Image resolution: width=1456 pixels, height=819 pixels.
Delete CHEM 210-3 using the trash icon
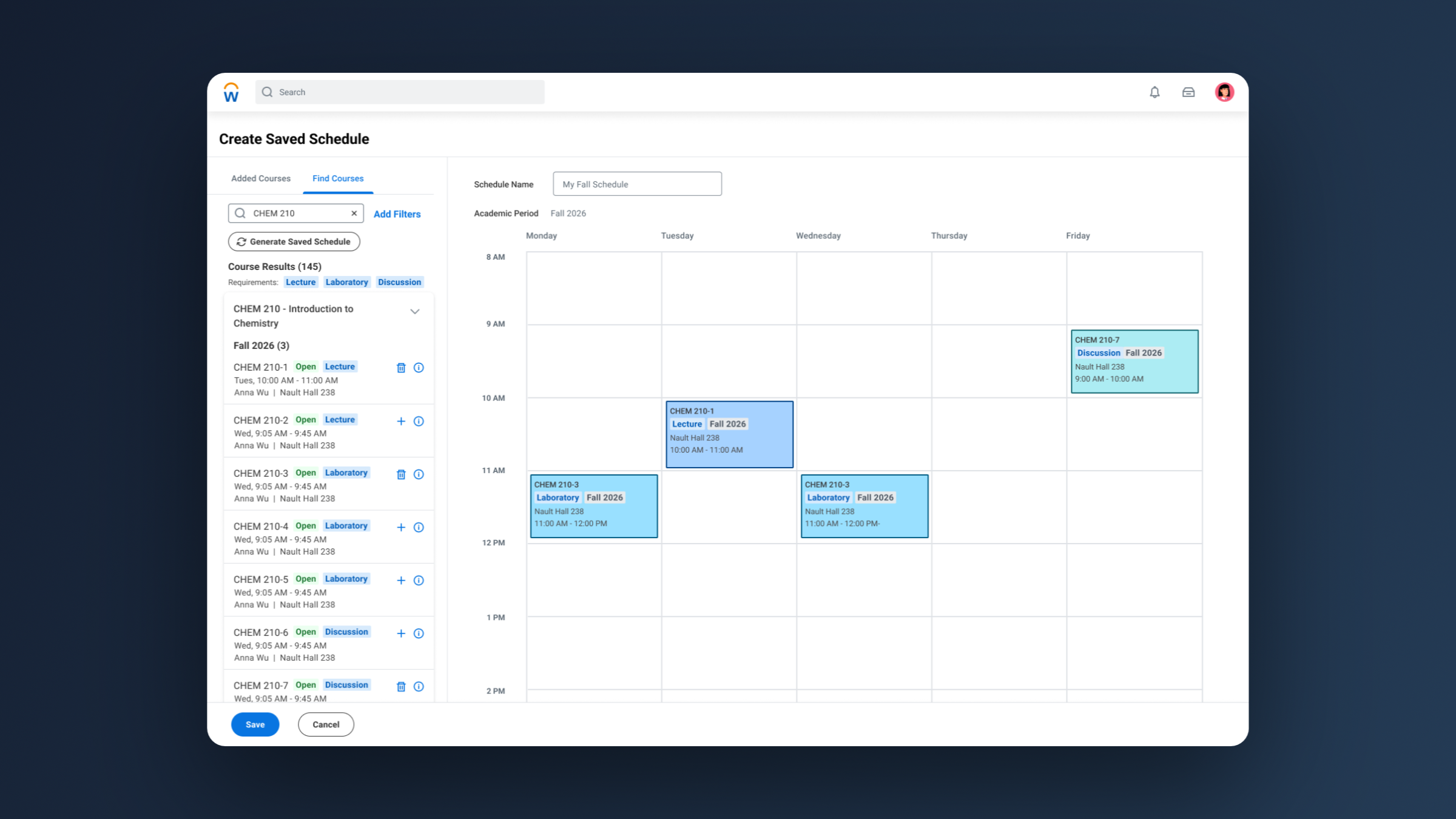click(x=401, y=474)
